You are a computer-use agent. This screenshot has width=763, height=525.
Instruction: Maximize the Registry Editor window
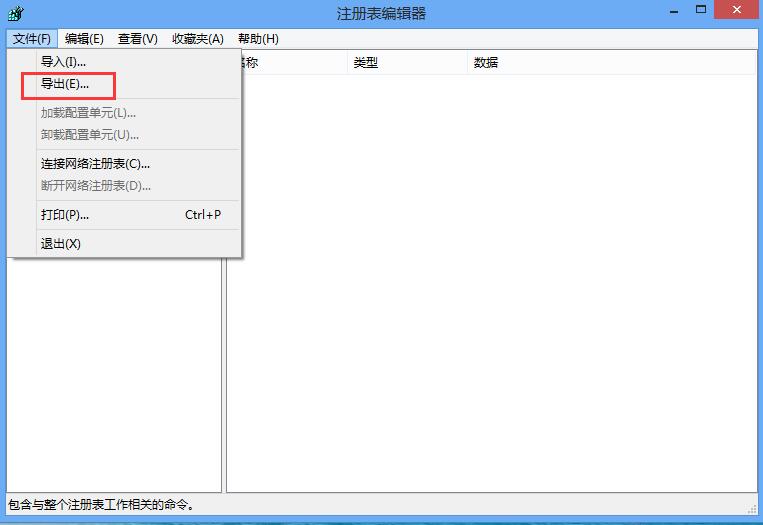tap(701, 10)
